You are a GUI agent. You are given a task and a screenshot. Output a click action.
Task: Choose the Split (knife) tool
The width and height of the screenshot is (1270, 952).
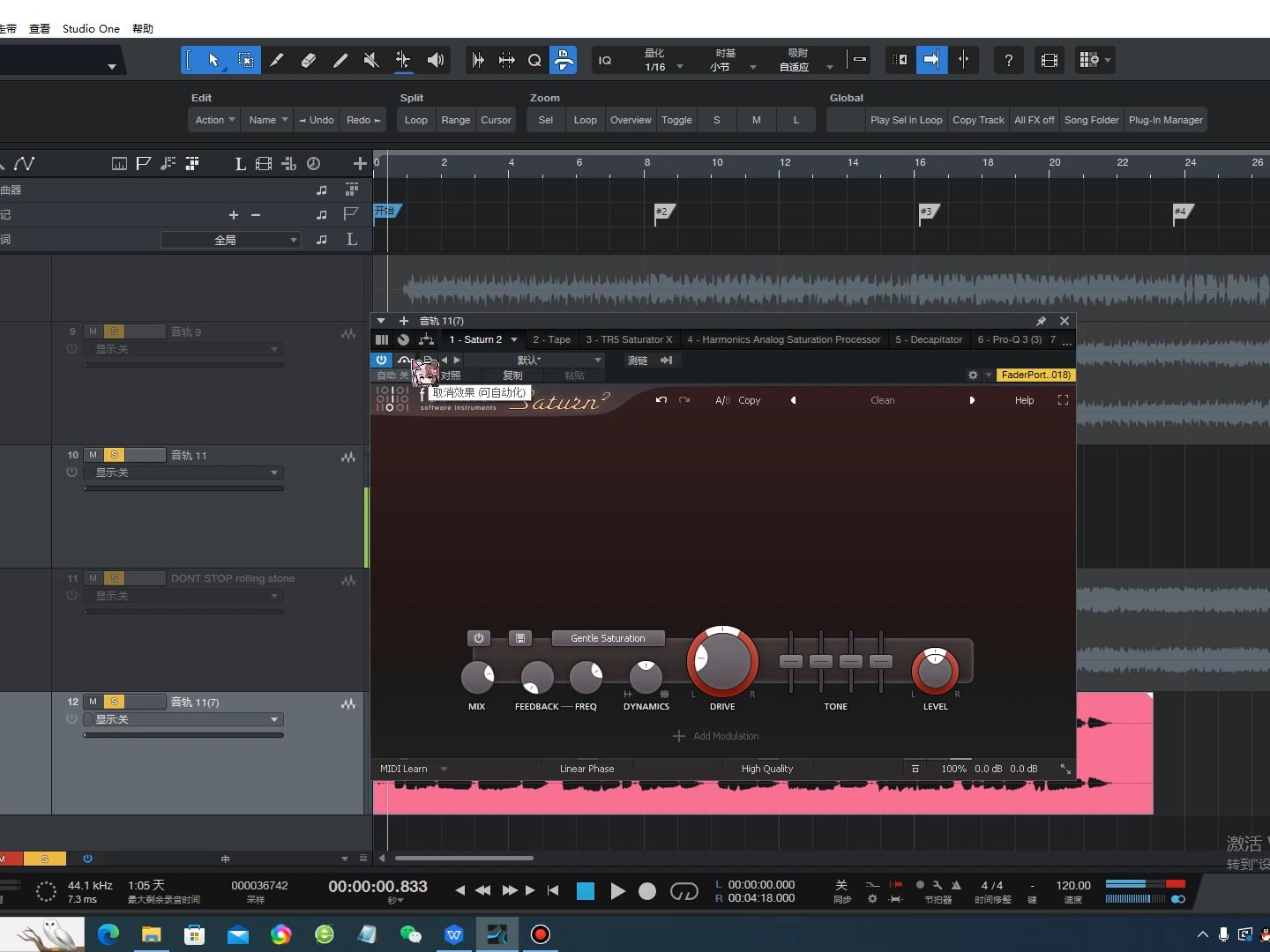[x=277, y=60]
